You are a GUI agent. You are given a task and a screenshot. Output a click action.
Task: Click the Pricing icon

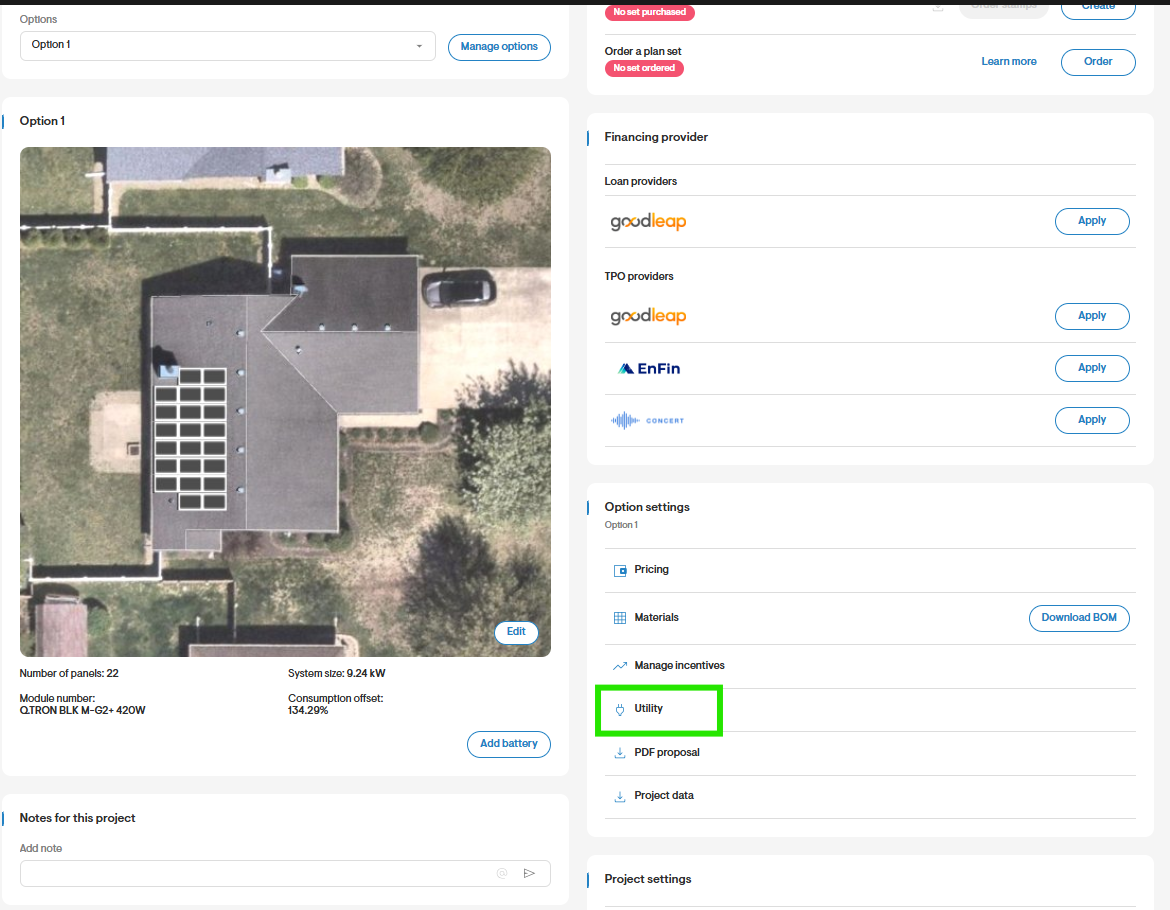point(620,571)
